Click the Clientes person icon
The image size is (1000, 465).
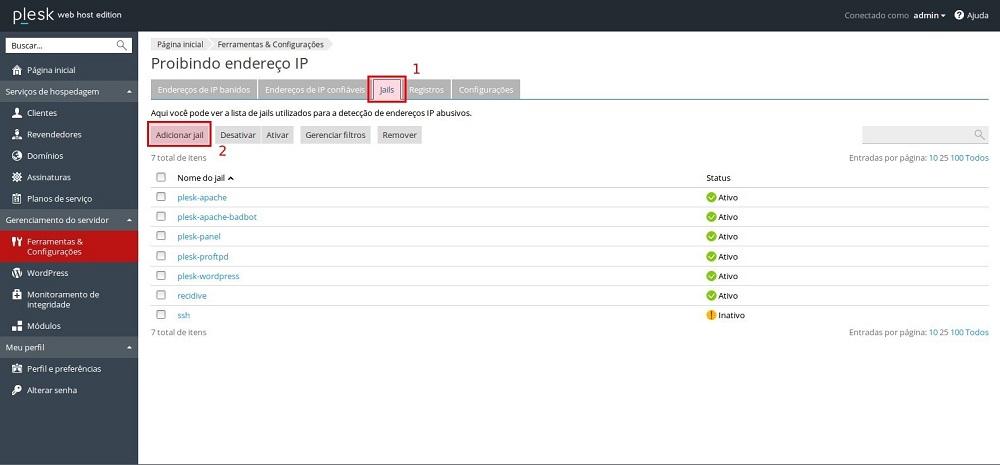click(17, 113)
